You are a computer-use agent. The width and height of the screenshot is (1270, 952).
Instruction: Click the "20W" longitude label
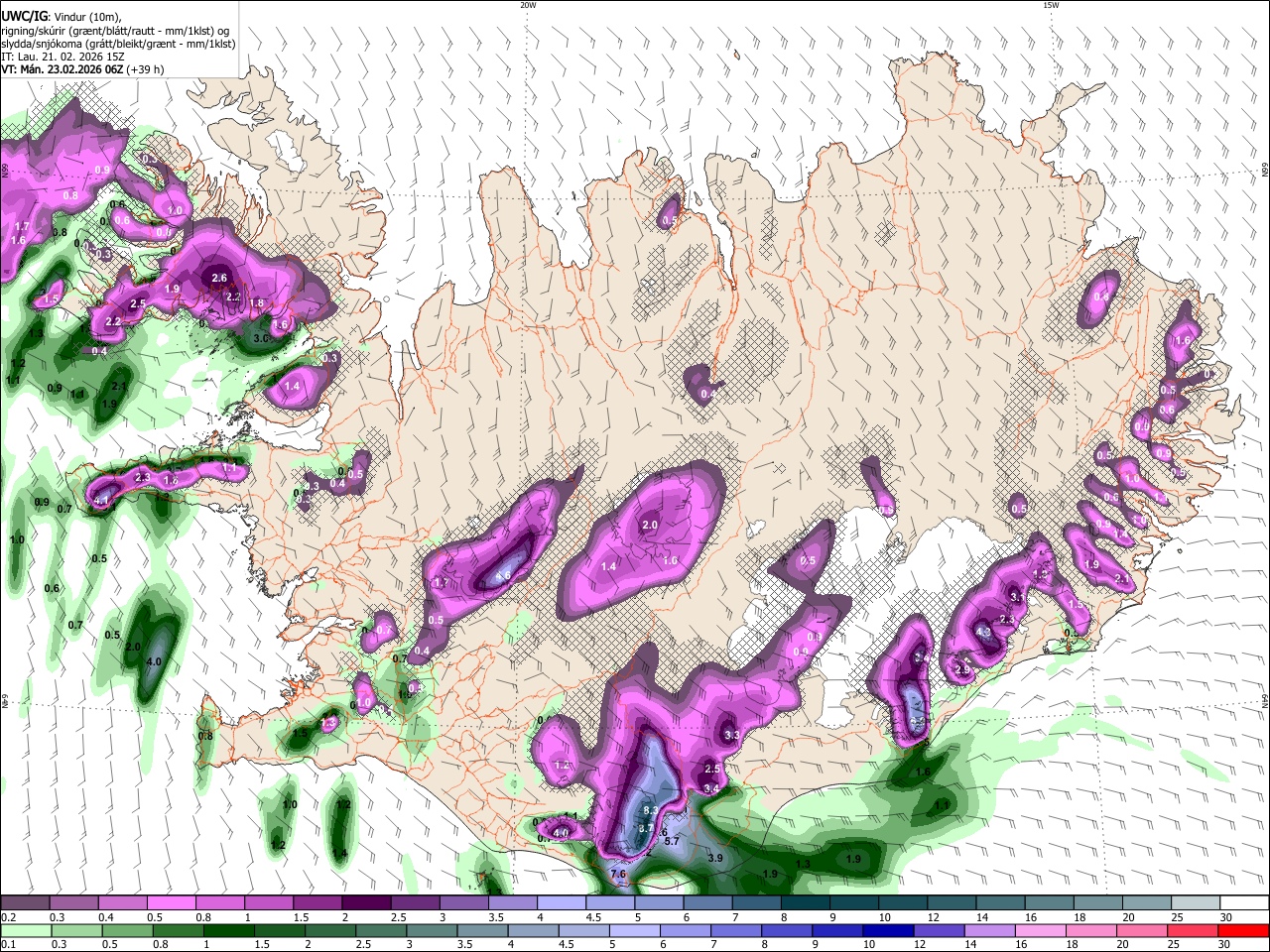(528, 5)
